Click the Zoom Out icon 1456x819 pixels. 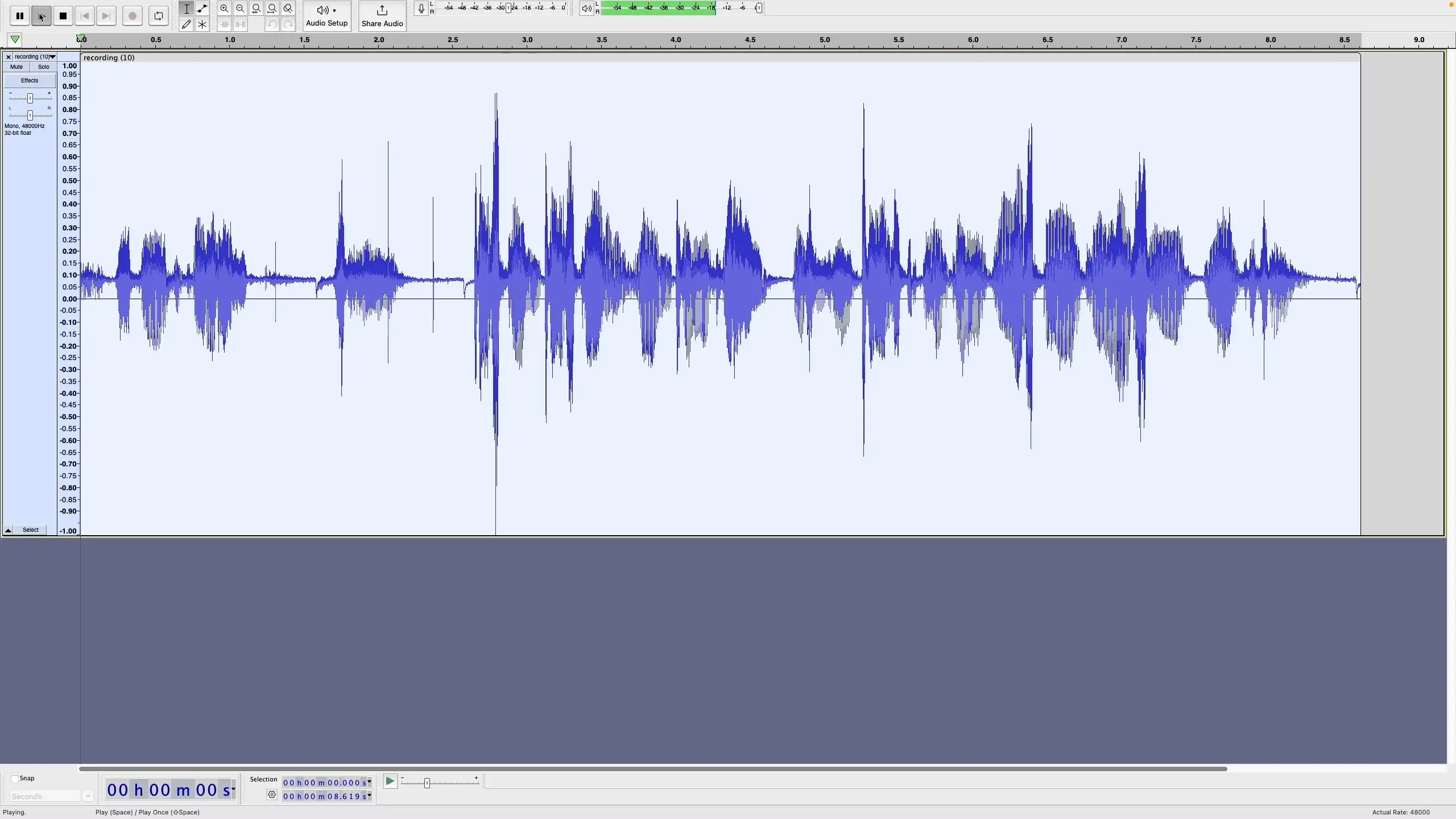coord(241,9)
